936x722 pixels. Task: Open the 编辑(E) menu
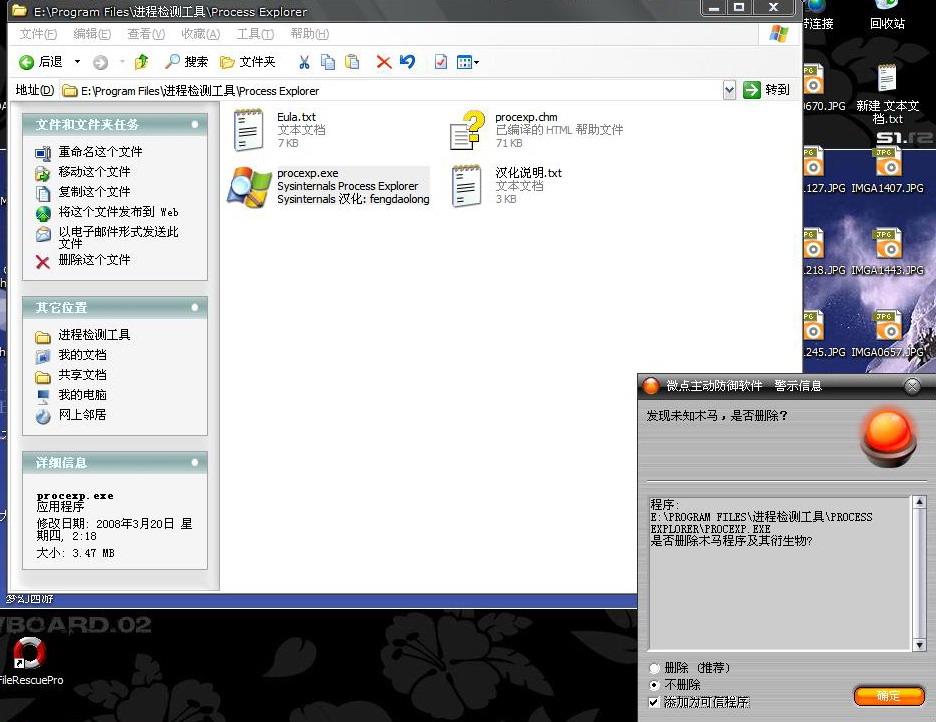(x=92, y=34)
